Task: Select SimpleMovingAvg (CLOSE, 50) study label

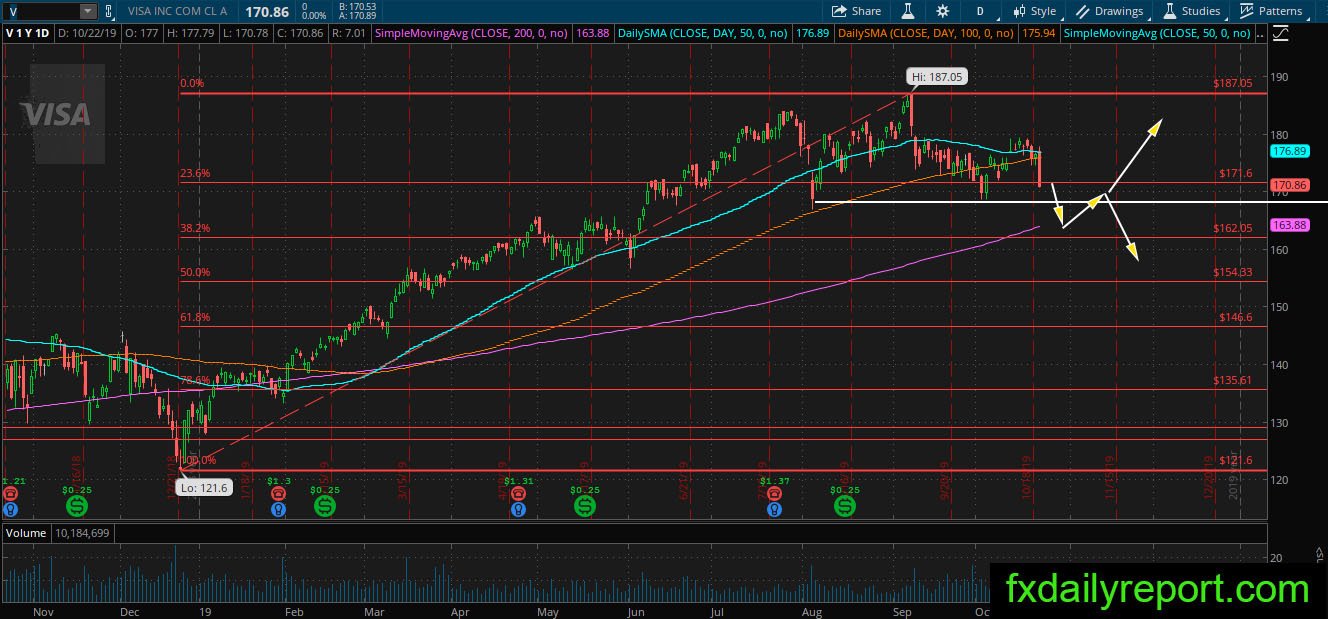Action: pyautogui.click(x=1156, y=33)
